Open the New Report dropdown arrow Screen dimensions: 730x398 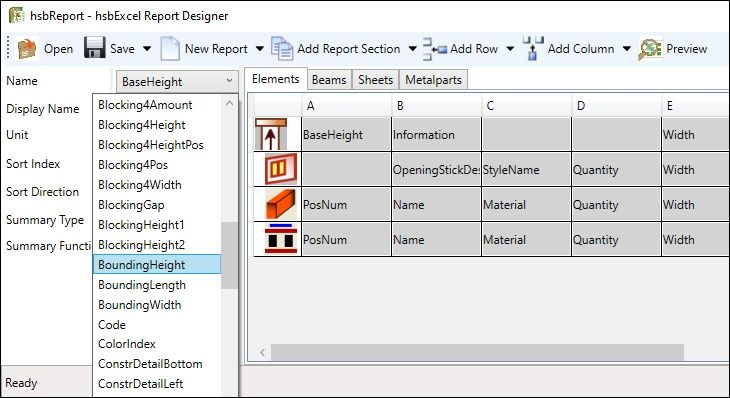(x=260, y=49)
